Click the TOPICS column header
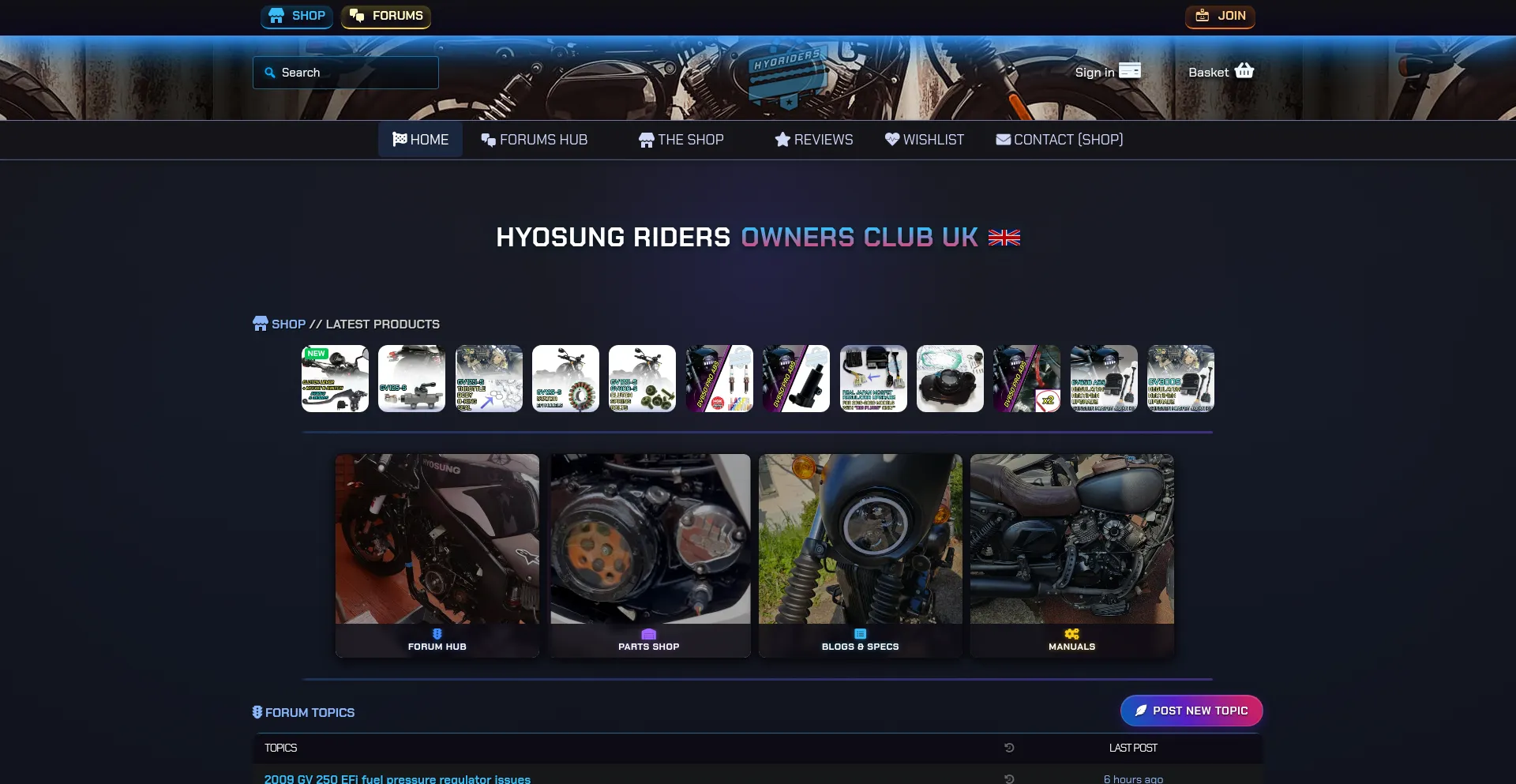Screen dimensions: 1516x784 (281, 748)
